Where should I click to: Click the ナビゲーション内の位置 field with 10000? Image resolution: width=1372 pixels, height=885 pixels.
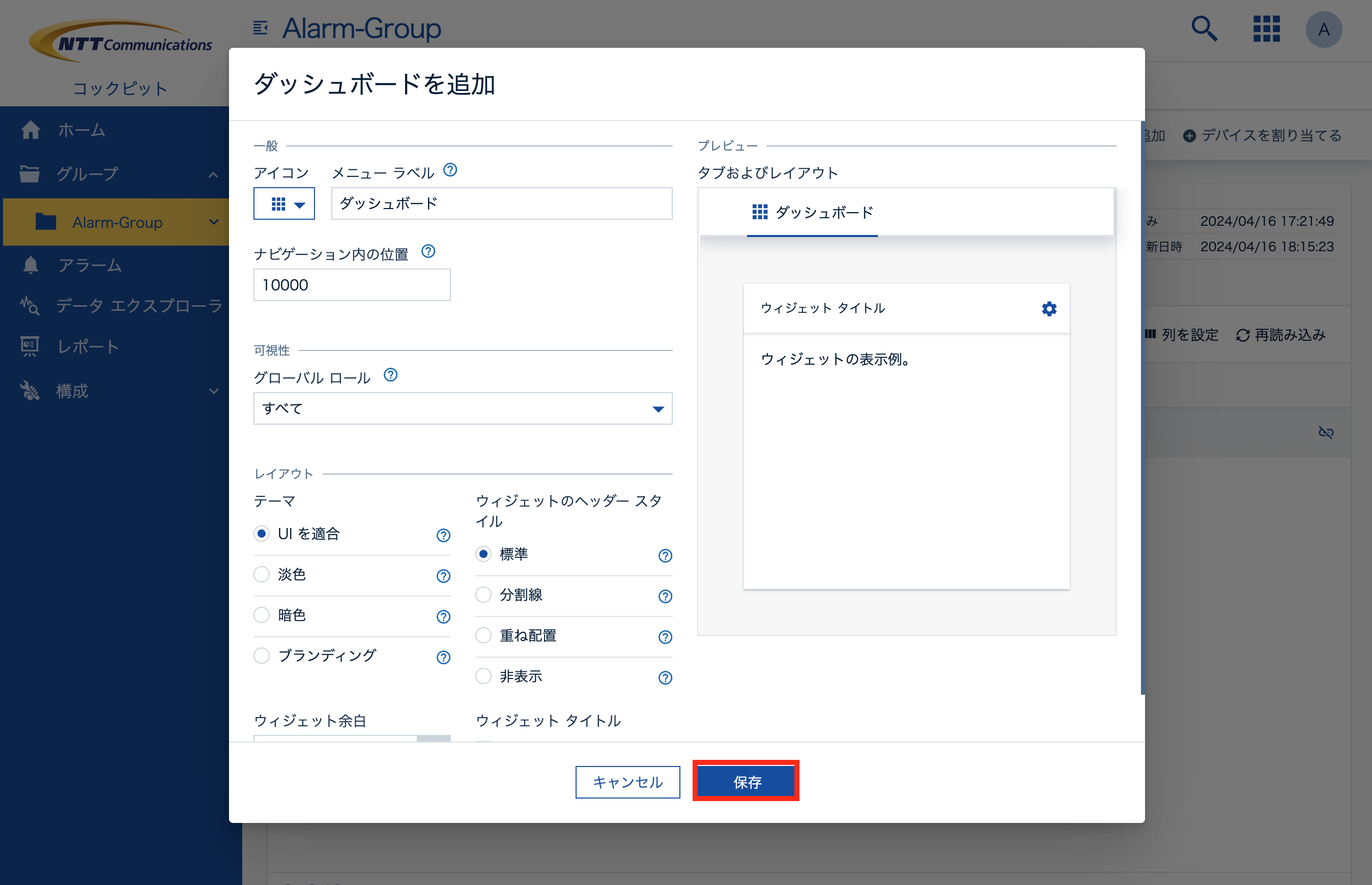coord(352,285)
